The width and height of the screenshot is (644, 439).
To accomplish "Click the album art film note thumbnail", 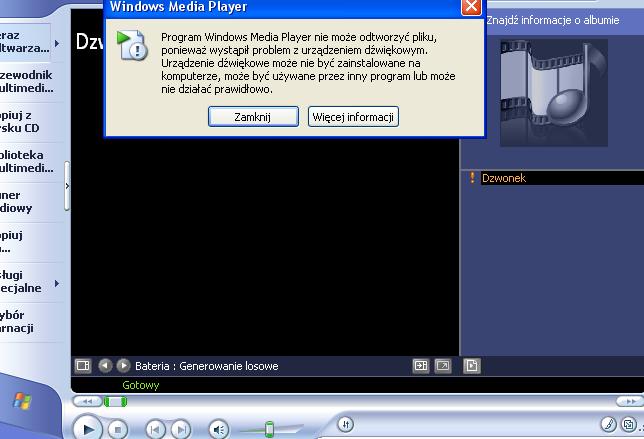I will (554, 93).
